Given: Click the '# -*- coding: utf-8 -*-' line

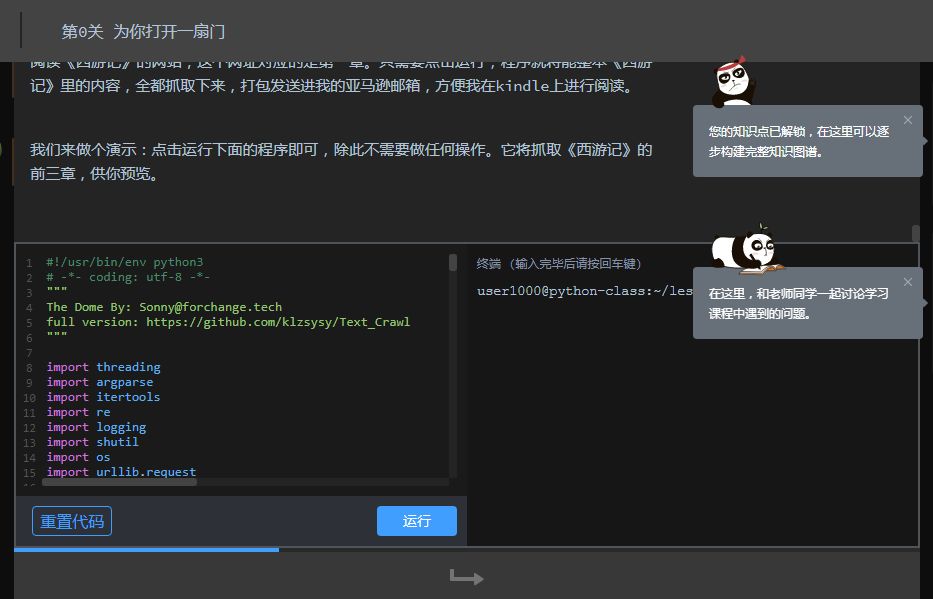Looking at the screenshot, I should [128, 277].
